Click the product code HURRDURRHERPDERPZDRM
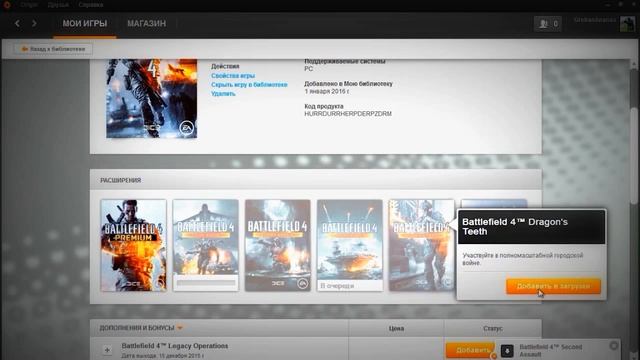640x360 pixels. [x=348, y=114]
